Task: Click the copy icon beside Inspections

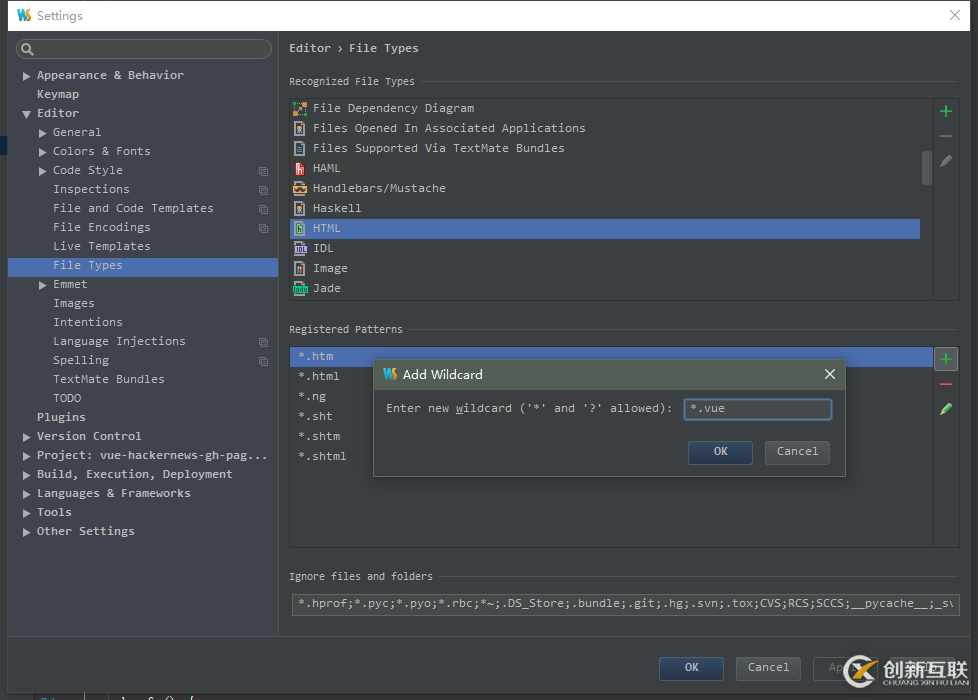Action: pos(263,190)
